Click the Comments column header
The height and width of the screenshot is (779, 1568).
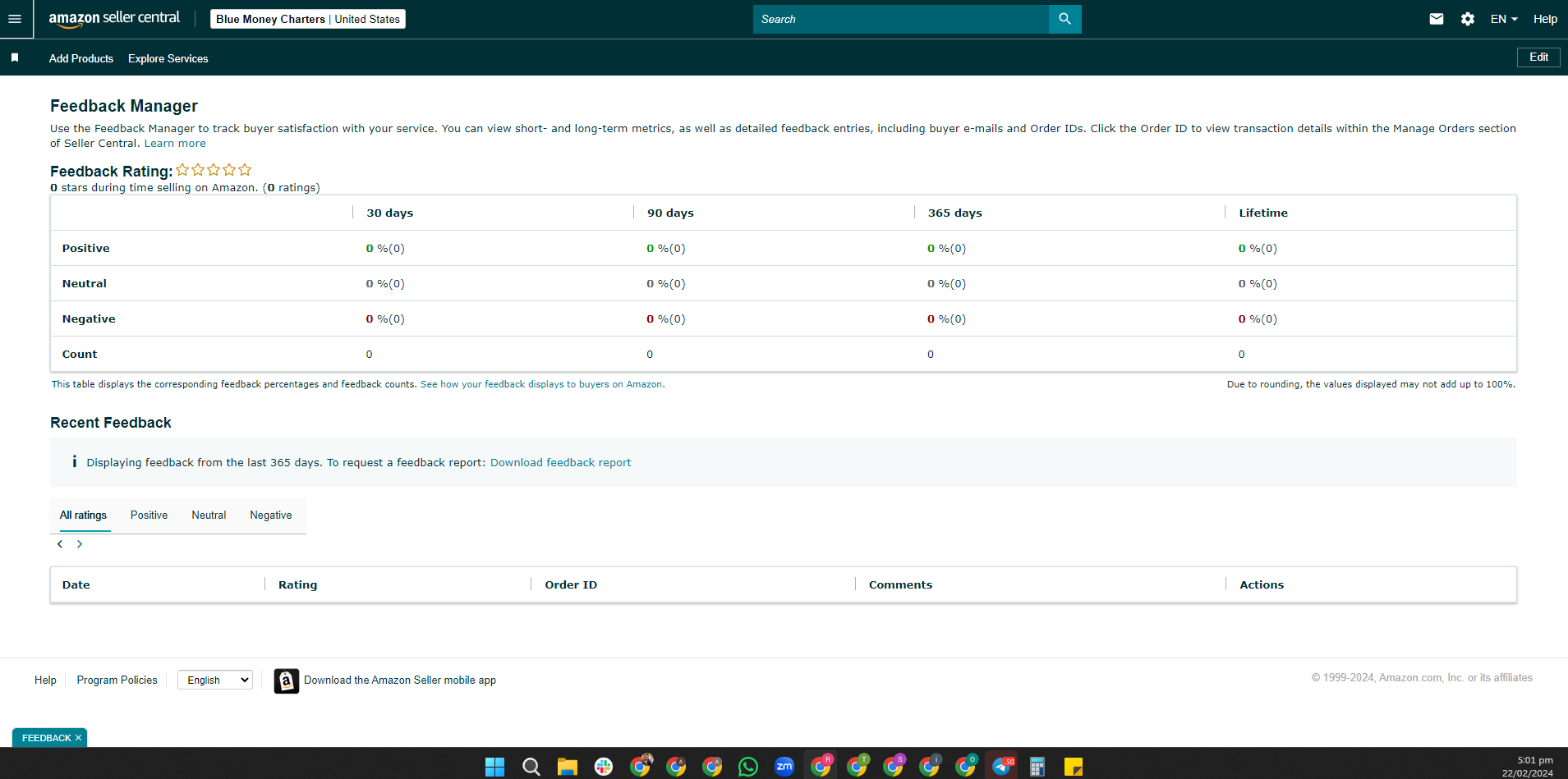900,584
